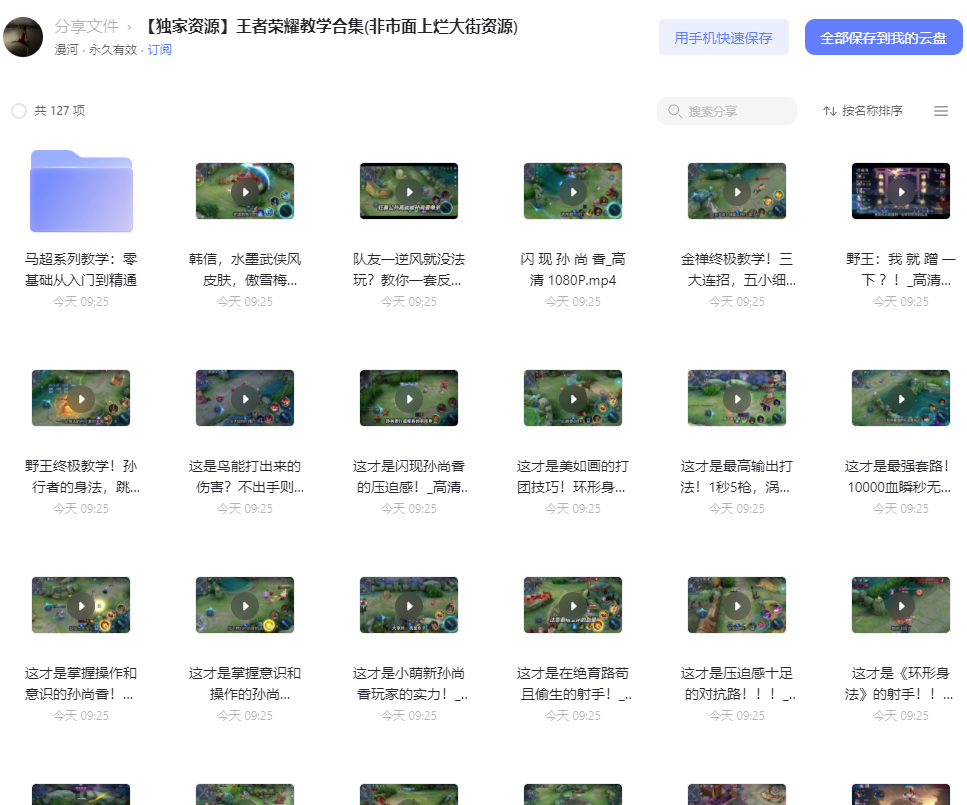Viewport: 967px width, 805px height.
Task: Open the 马超系列教学 folder icon
Action: tap(81, 191)
